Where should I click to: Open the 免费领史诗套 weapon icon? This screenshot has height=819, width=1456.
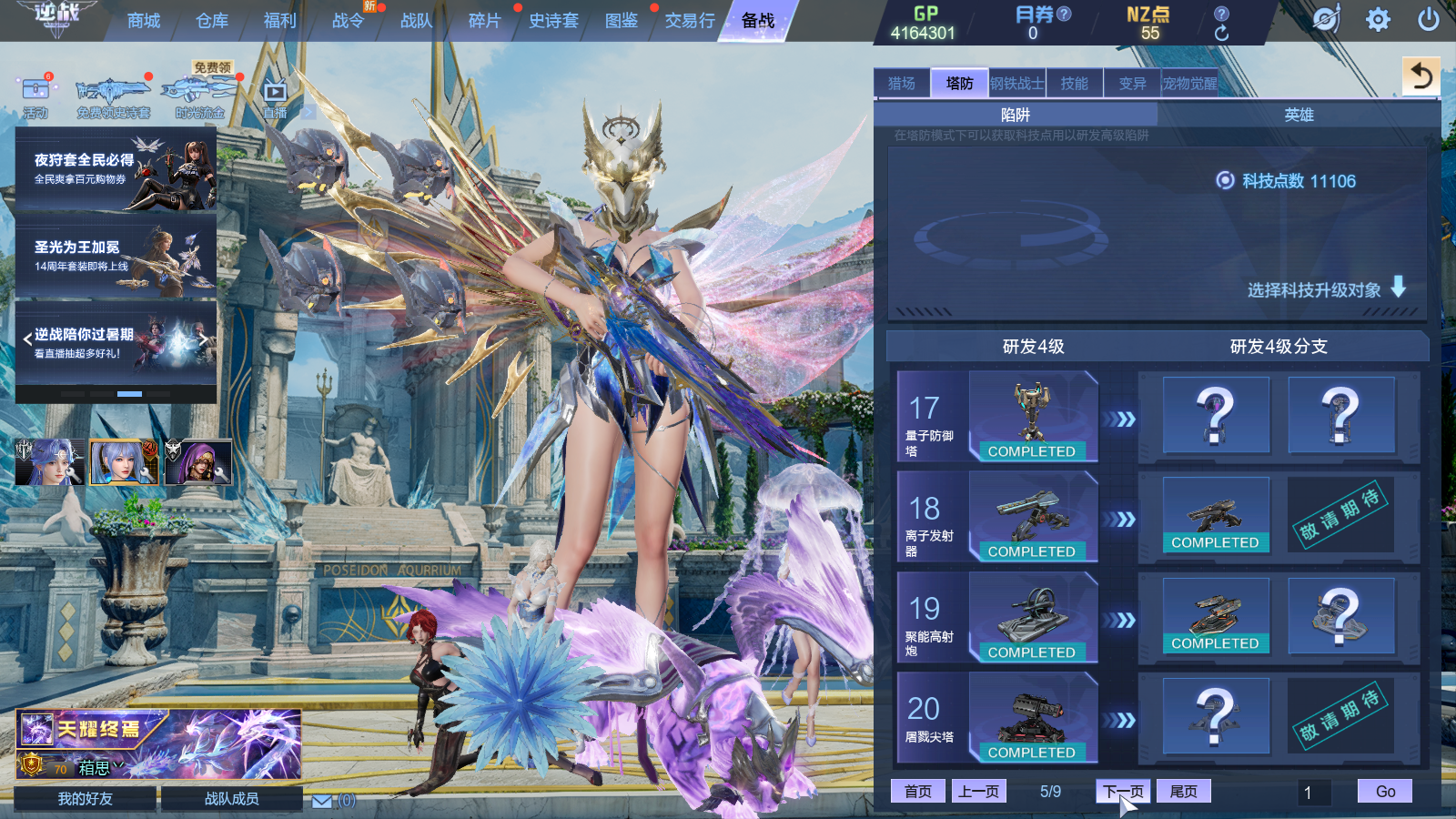click(113, 98)
